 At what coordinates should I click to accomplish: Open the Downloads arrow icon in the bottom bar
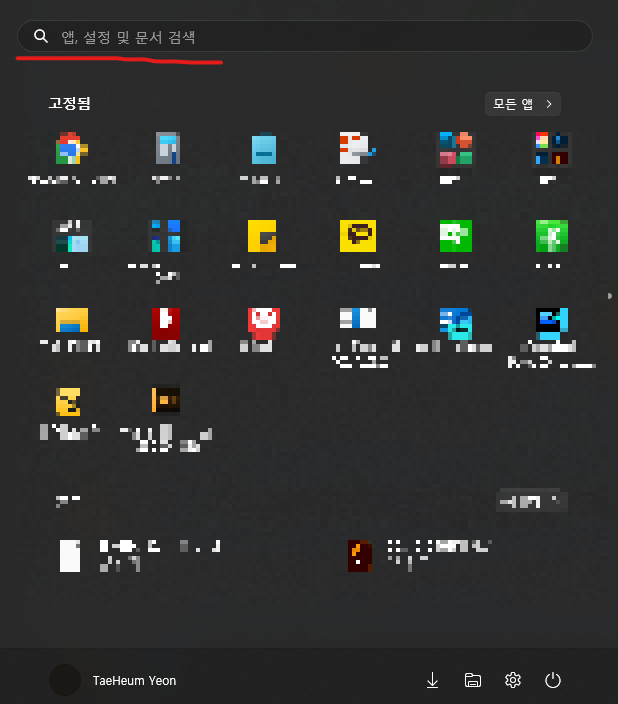[x=433, y=680]
